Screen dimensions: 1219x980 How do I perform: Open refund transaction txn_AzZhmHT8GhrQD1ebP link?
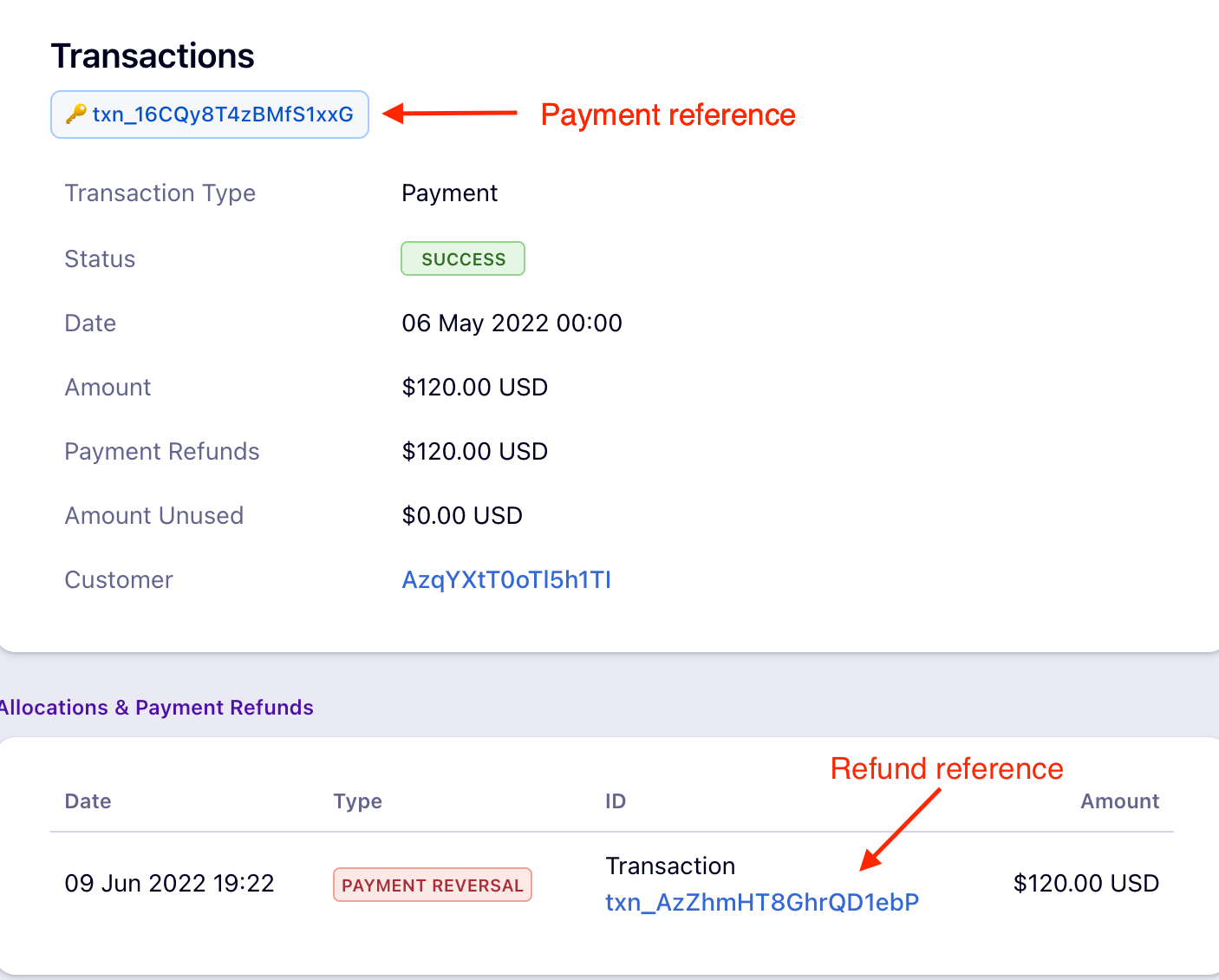click(761, 902)
